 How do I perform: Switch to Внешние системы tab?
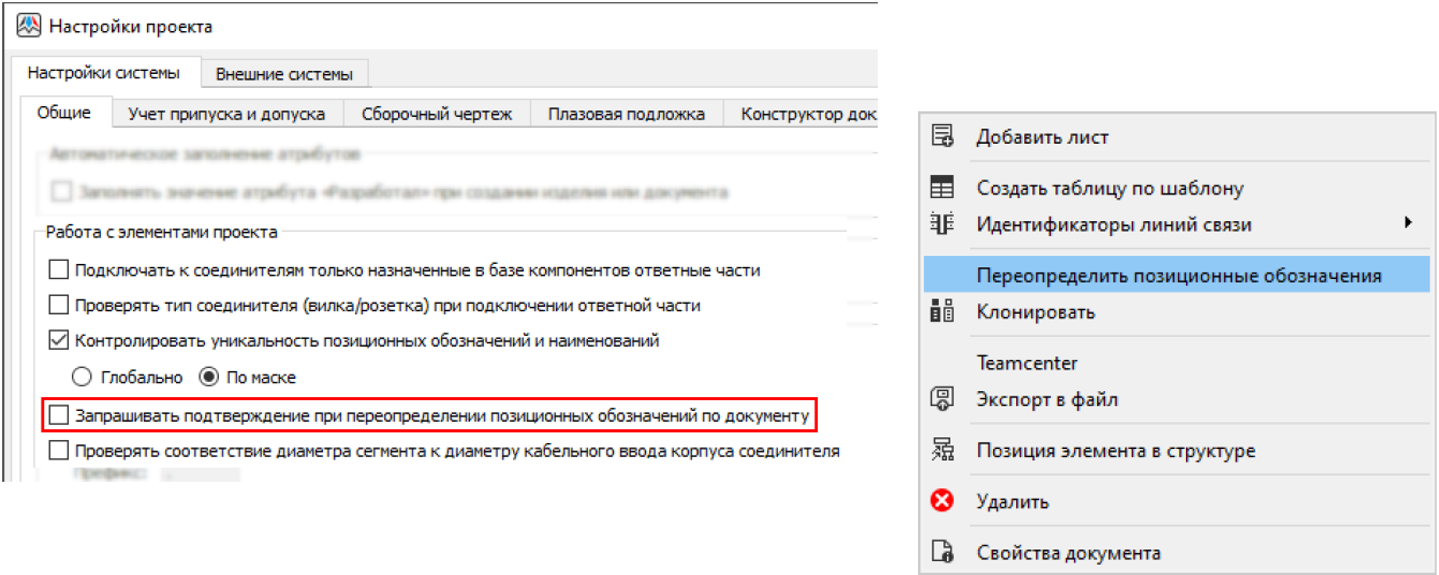click(x=284, y=74)
